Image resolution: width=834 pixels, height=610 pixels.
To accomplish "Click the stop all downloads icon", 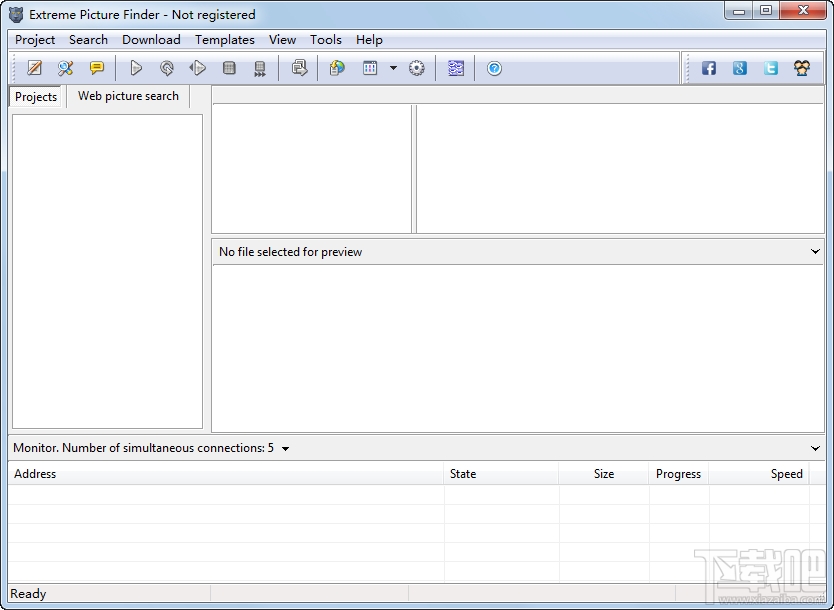I will (260, 69).
